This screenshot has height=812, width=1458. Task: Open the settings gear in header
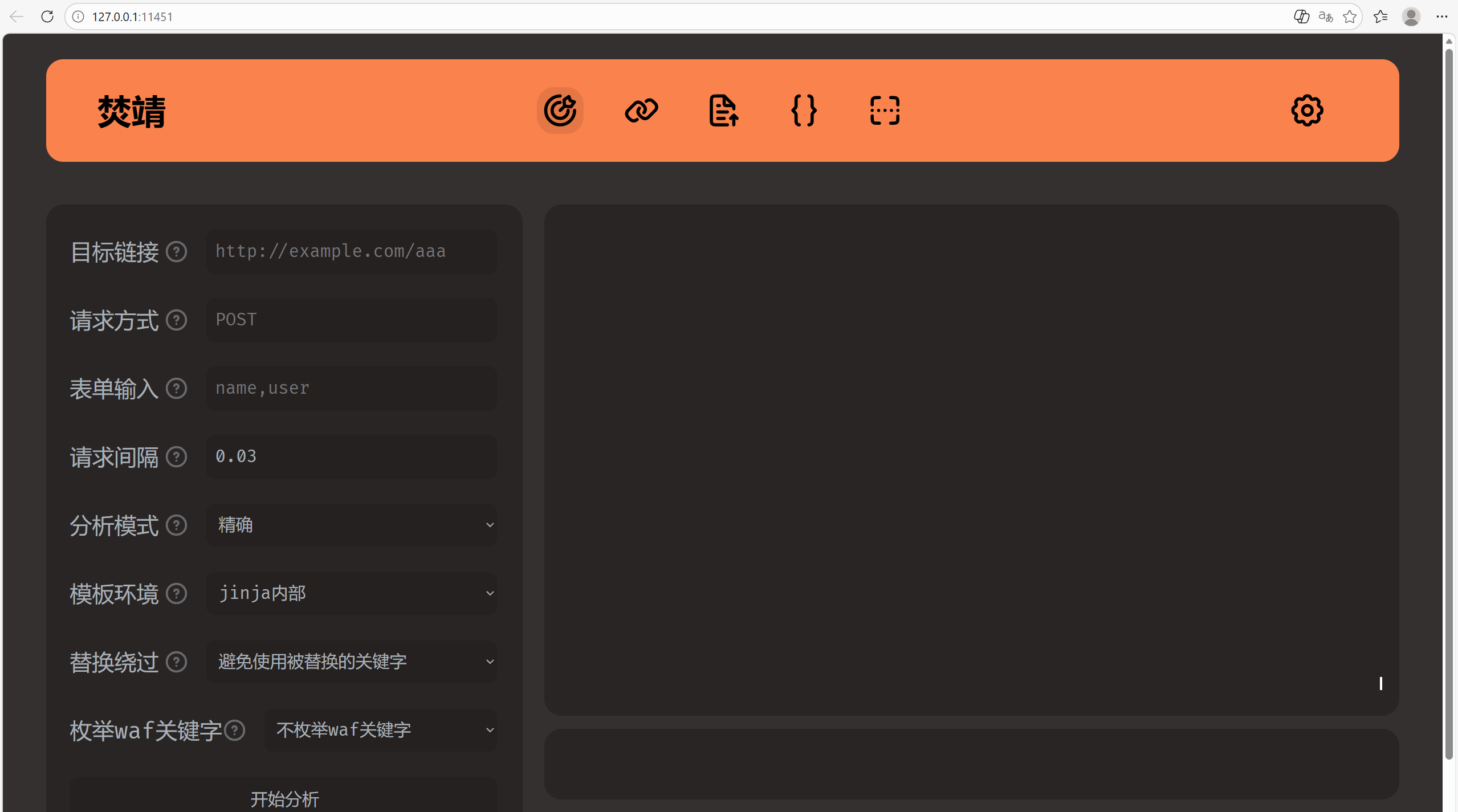click(1307, 111)
